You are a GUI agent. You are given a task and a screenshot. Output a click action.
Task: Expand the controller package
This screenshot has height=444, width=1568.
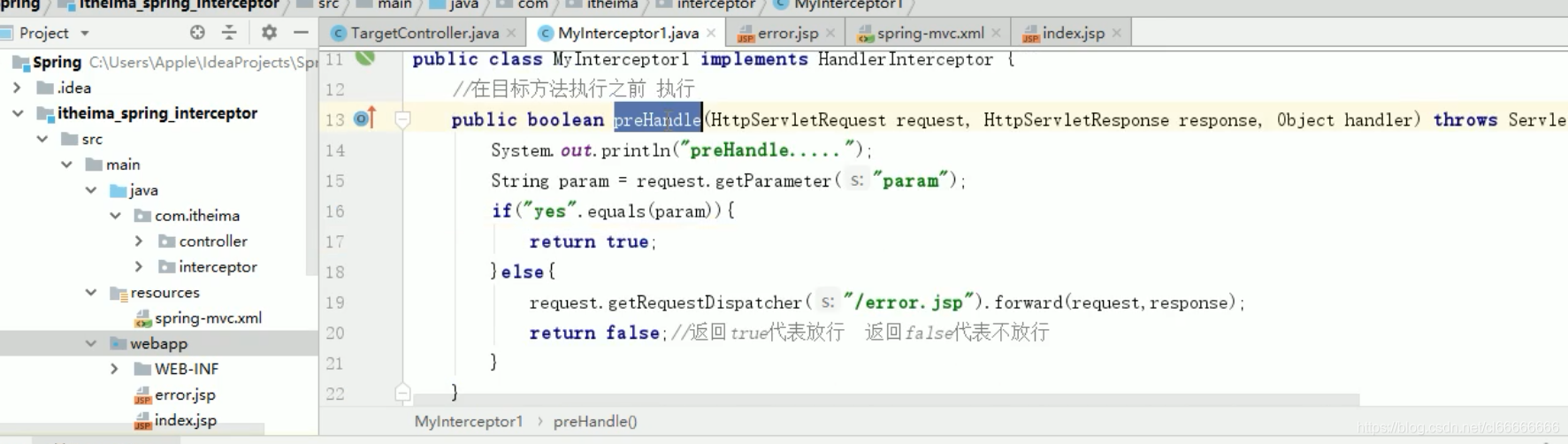[x=139, y=241]
